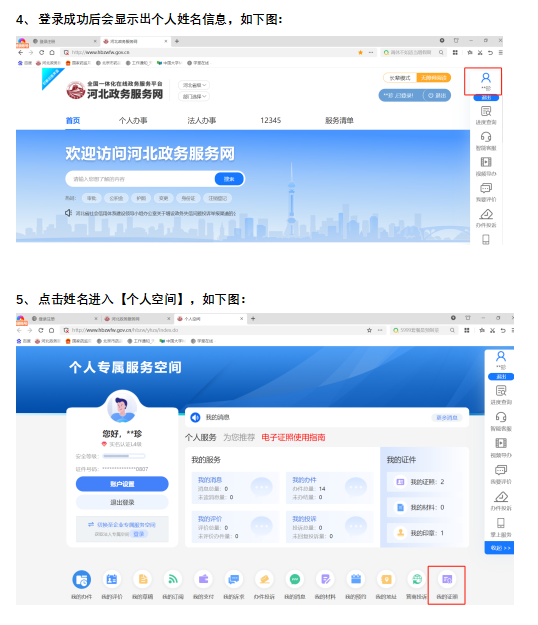This screenshot has width=538, height=625.
Task: Click the homepage search input field
Action: pyautogui.click(x=140, y=179)
